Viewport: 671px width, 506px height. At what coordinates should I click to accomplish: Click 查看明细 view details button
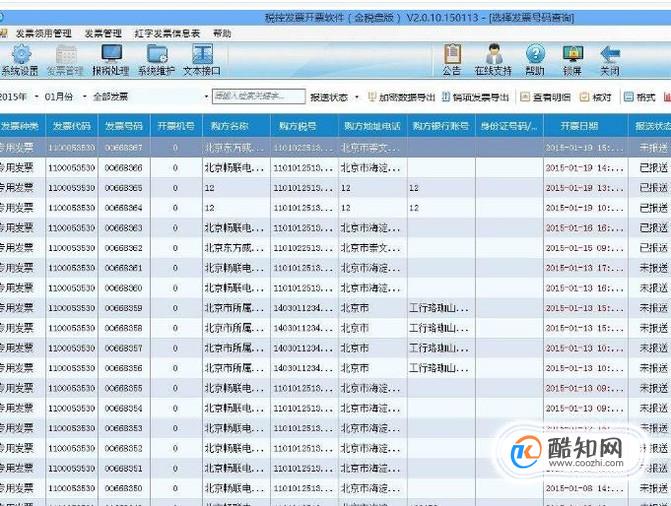(x=546, y=97)
